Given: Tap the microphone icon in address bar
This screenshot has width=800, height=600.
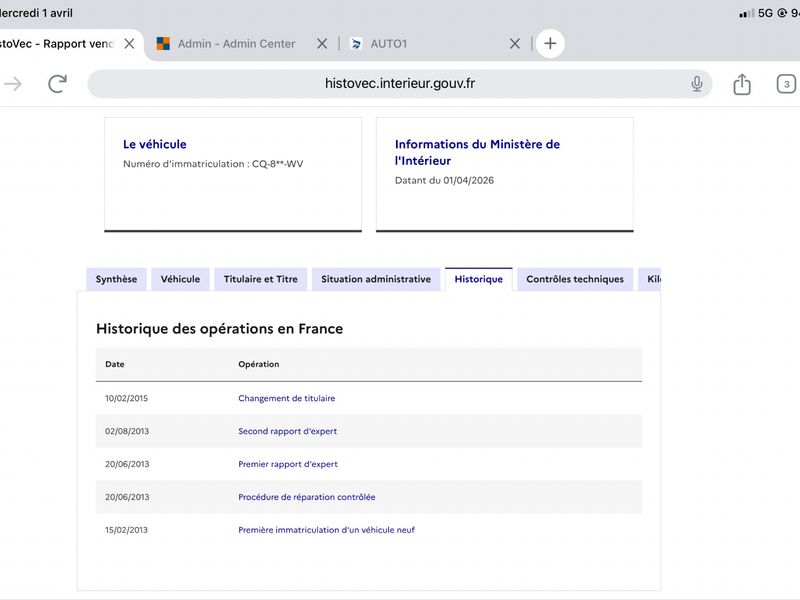Looking at the screenshot, I should pos(697,84).
